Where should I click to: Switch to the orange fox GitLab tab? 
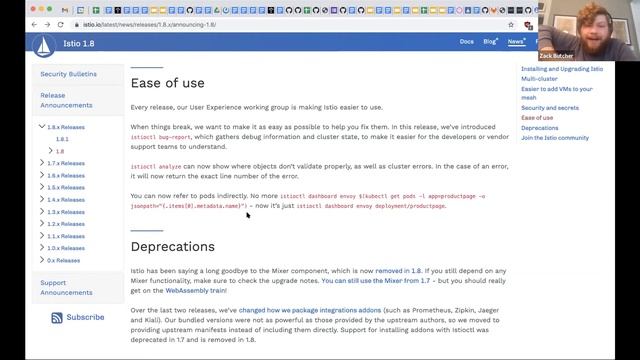tap(494, 10)
